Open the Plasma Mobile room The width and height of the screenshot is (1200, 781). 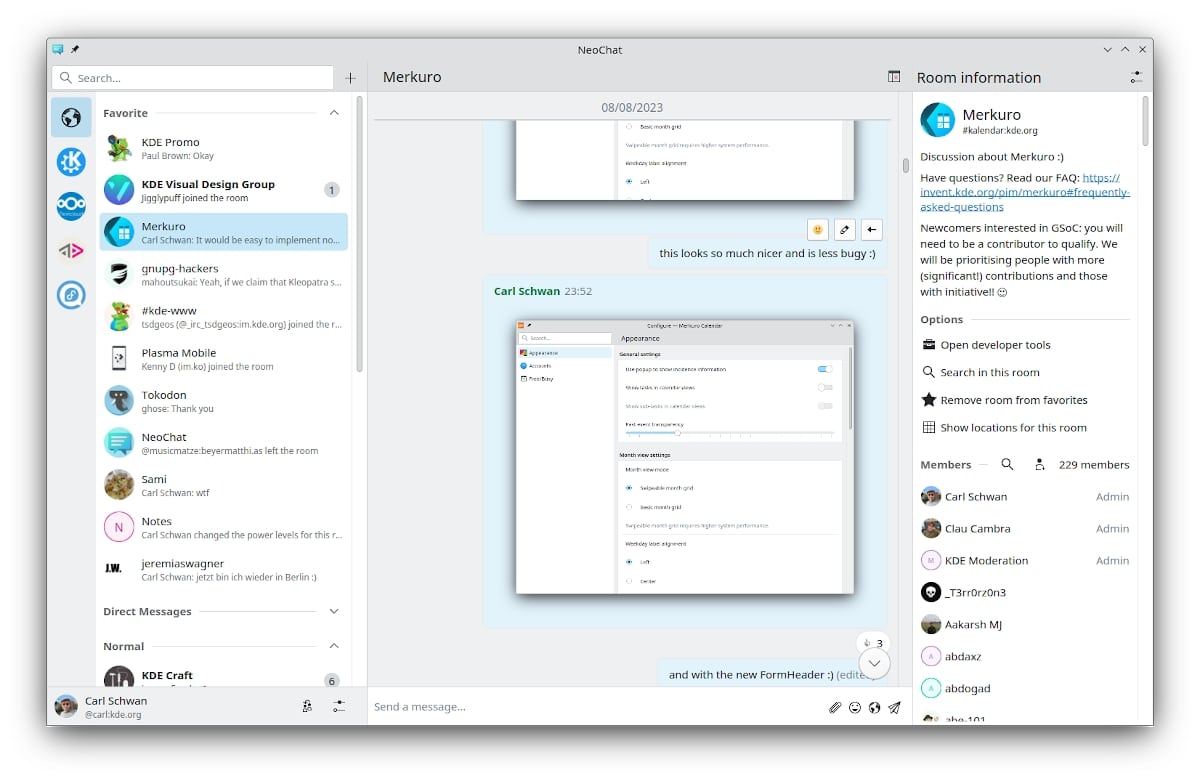click(x=224, y=358)
